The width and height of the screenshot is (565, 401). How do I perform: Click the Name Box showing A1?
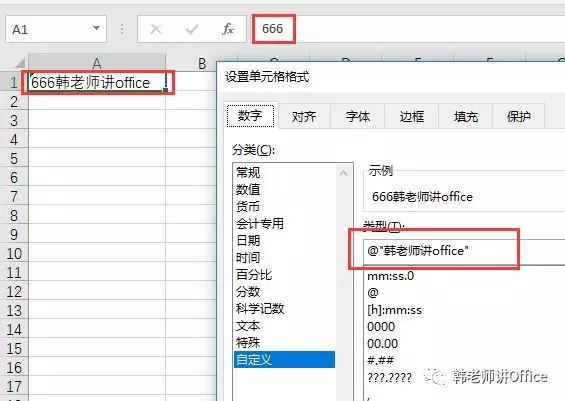[56, 29]
